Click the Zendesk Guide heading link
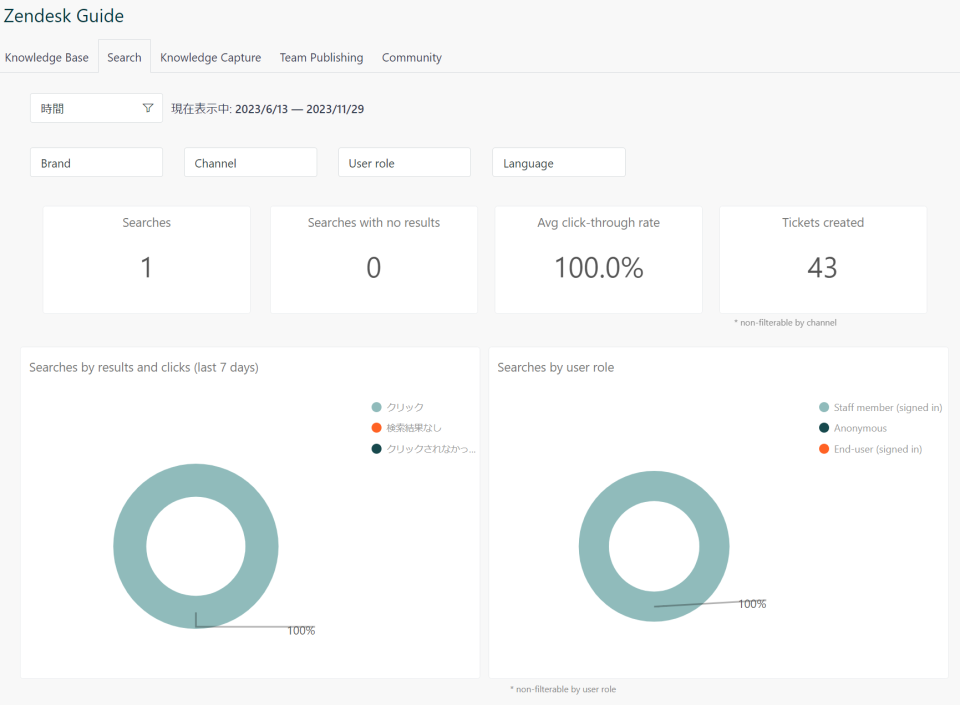This screenshot has height=705, width=960. click(x=64, y=16)
